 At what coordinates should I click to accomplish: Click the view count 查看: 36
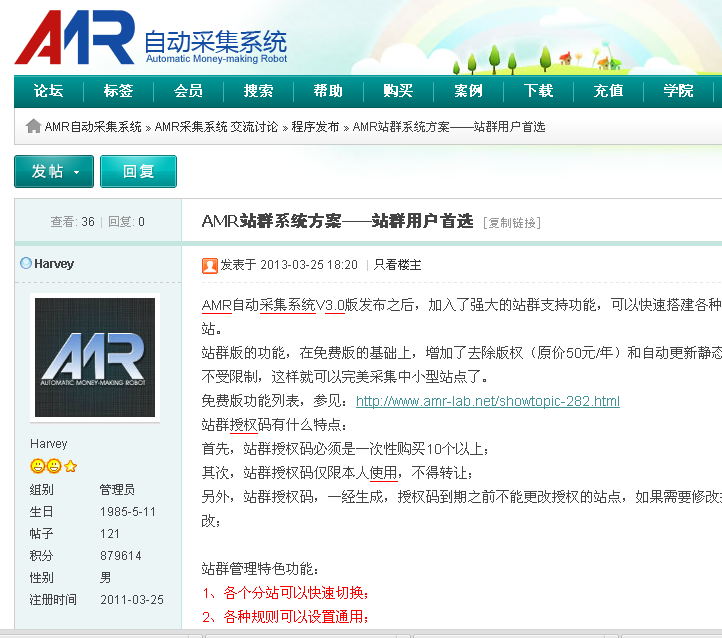(x=72, y=222)
